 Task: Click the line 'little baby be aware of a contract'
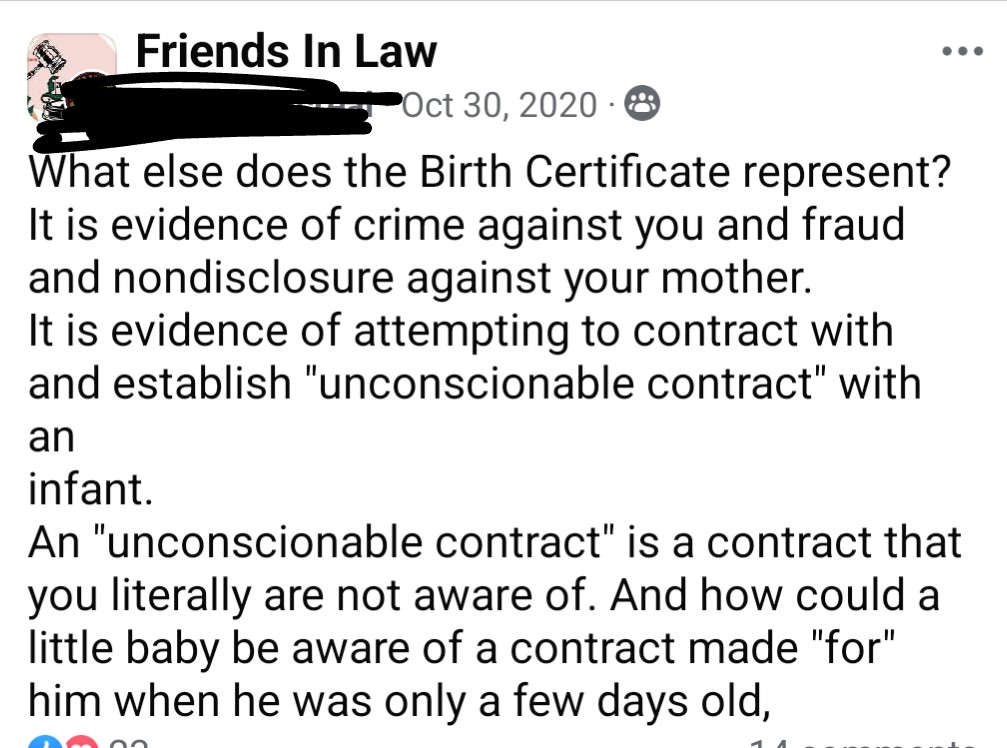click(x=467, y=648)
